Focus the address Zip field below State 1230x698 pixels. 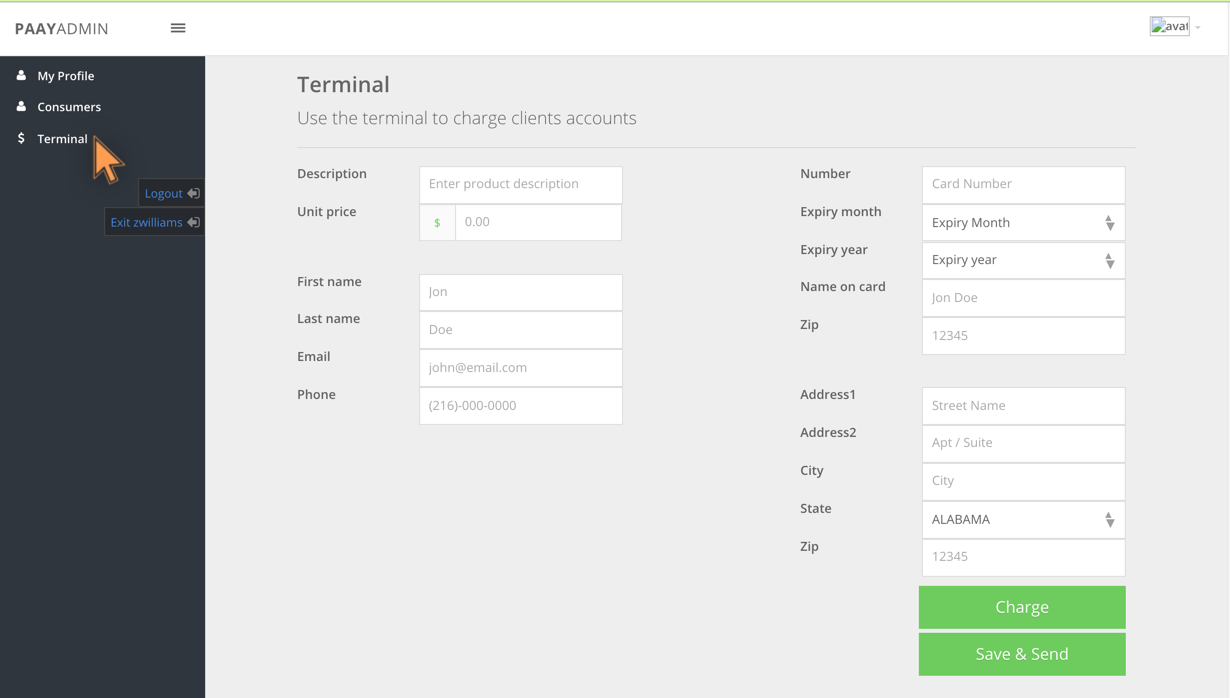coord(1023,557)
